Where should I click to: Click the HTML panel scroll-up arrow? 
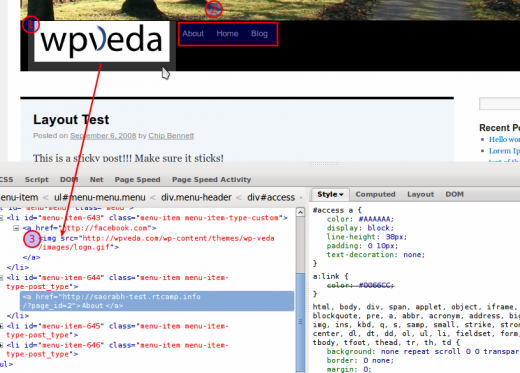[x=300, y=212]
